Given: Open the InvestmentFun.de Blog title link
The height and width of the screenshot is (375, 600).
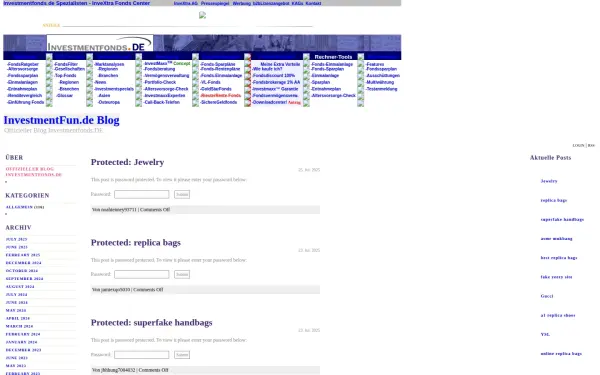Looking at the screenshot, I should tap(62, 120).
